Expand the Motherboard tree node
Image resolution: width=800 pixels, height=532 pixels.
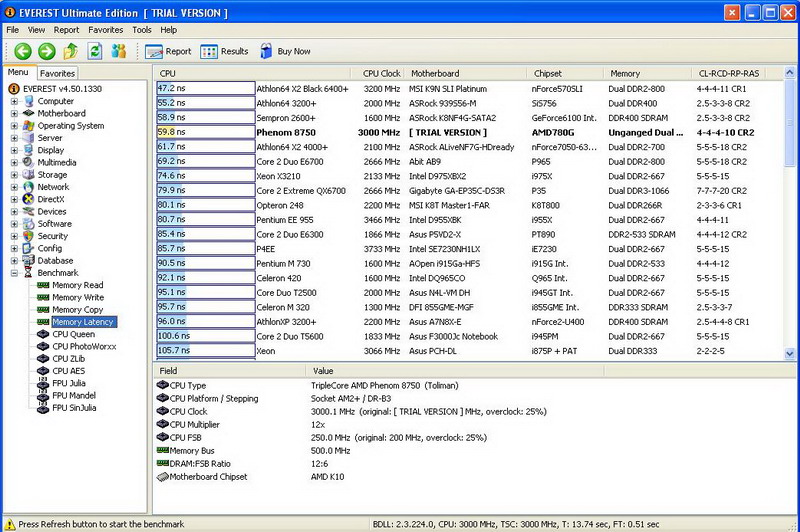click(14, 114)
